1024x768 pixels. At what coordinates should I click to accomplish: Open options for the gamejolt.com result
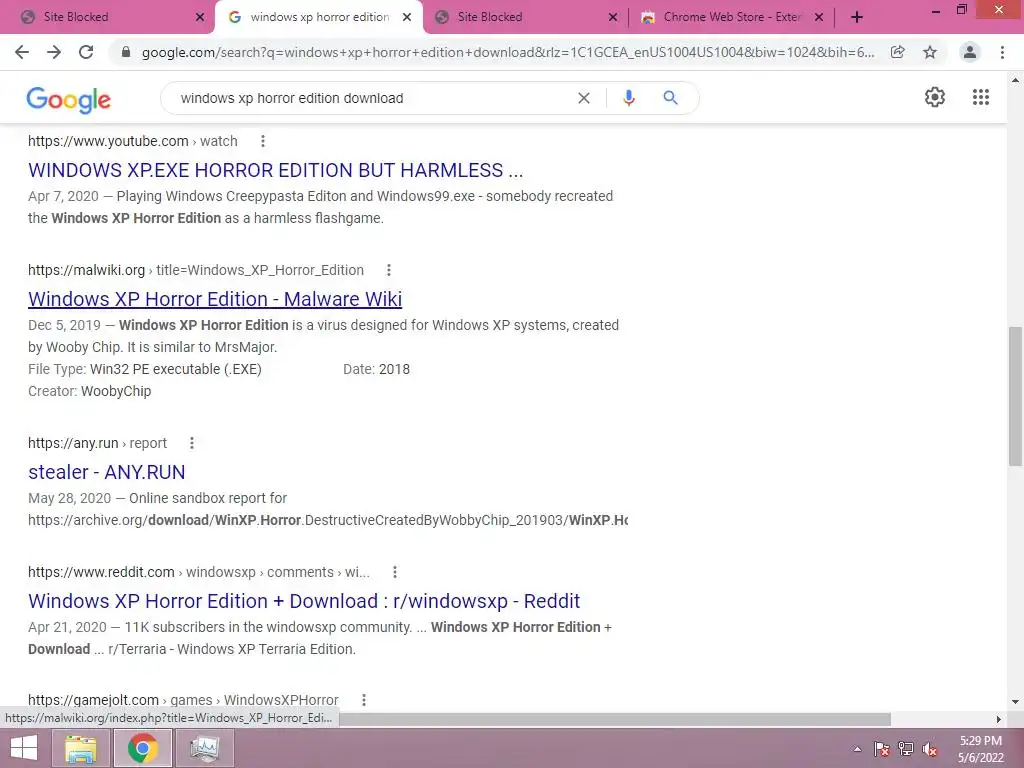[x=364, y=700]
